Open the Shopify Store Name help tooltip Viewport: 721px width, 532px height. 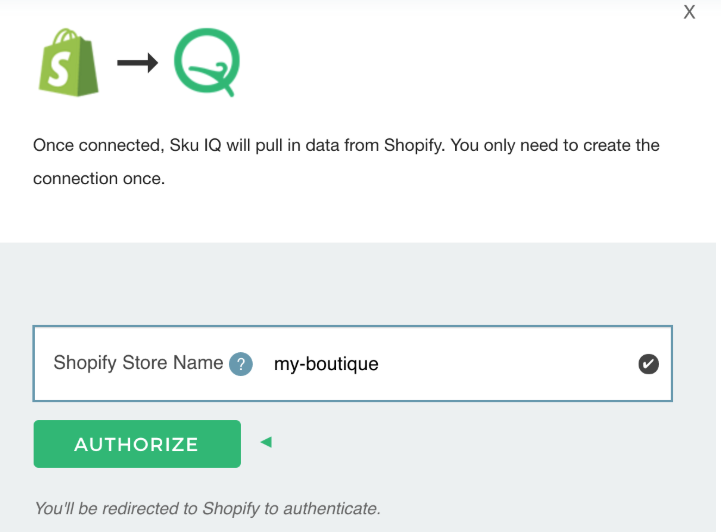241,364
